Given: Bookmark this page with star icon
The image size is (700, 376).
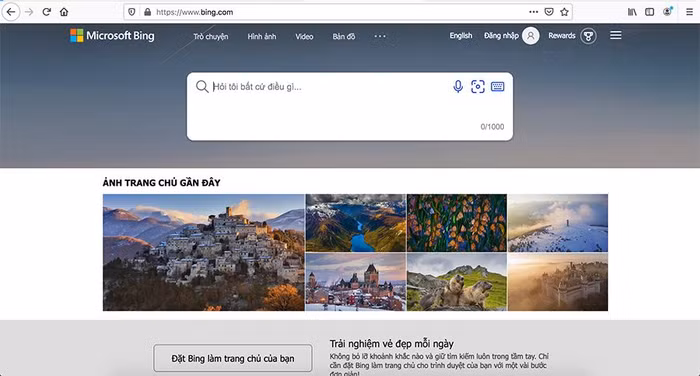Looking at the screenshot, I should pyautogui.click(x=564, y=12).
